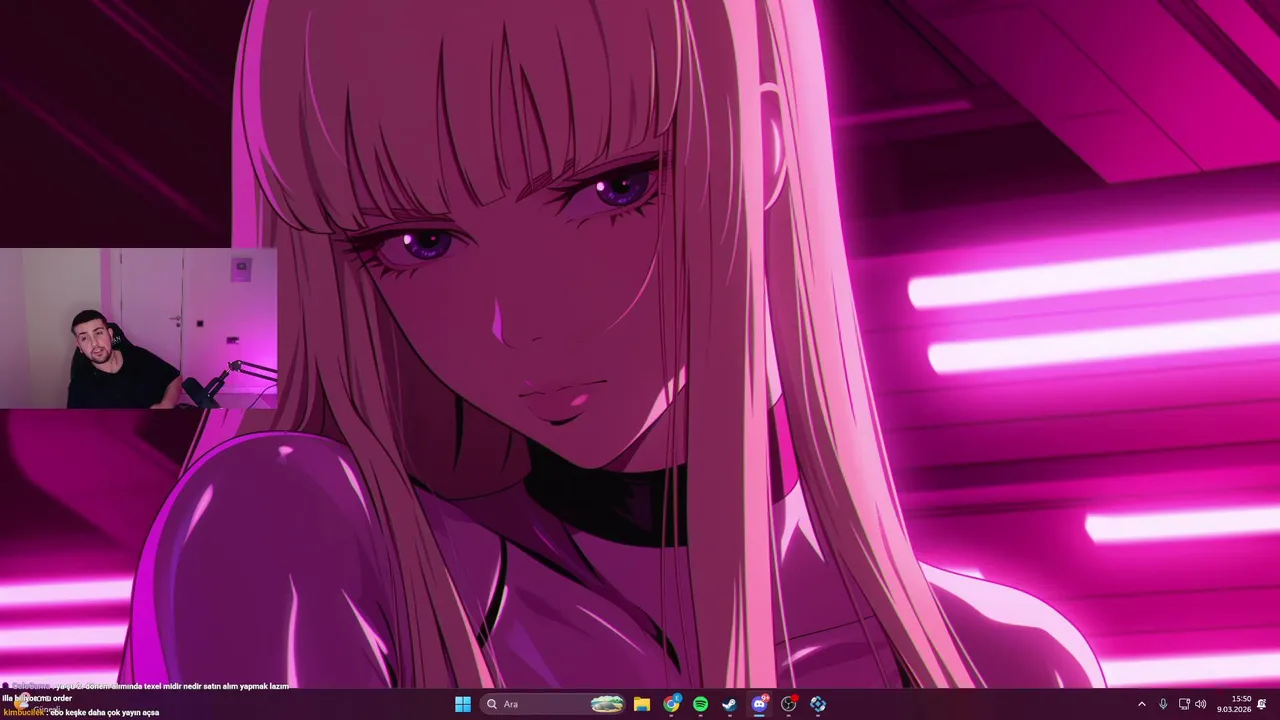Open File Explorer from the taskbar

tap(642, 704)
